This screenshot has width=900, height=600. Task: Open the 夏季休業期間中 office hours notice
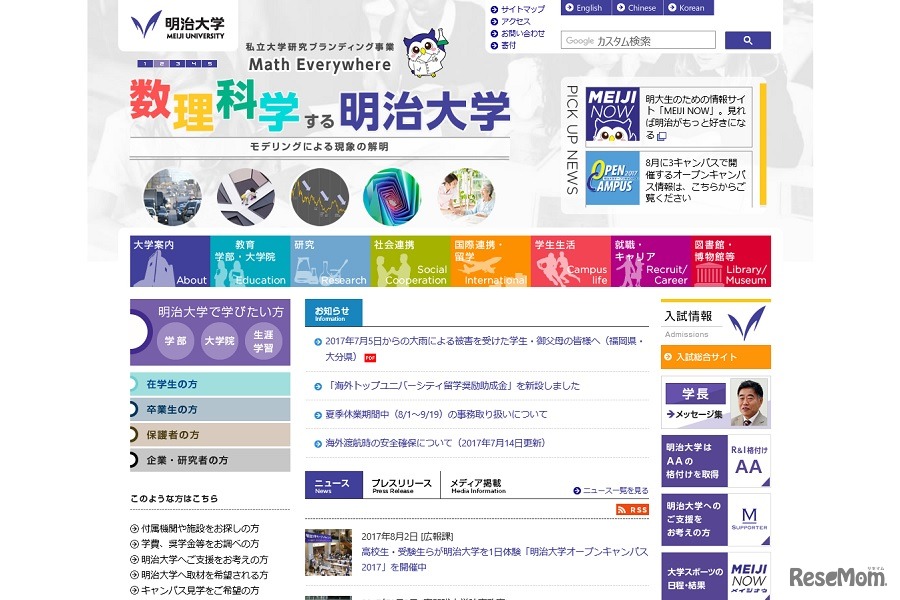coord(436,415)
